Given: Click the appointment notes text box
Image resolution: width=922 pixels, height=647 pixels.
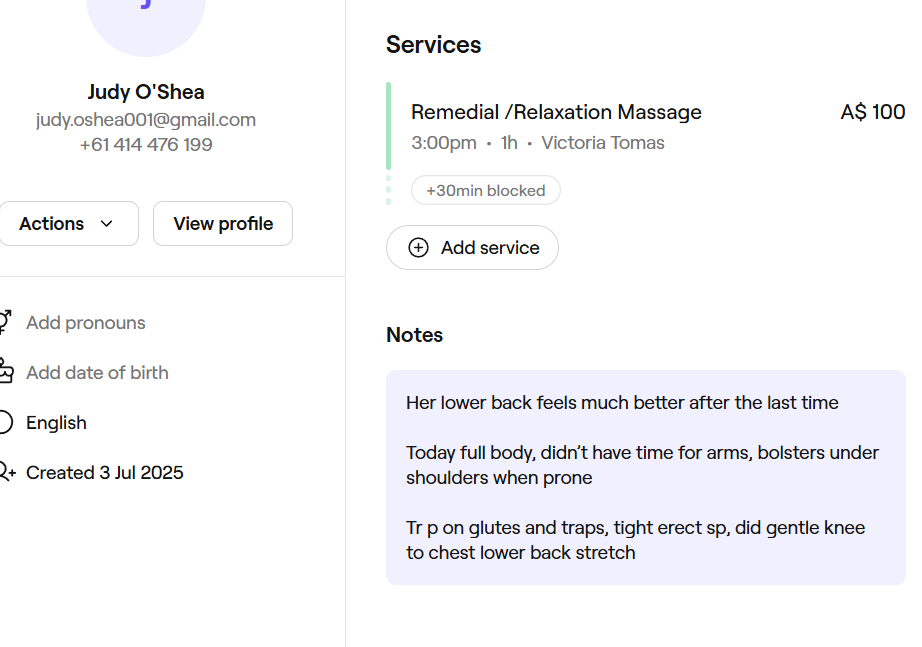Looking at the screenshot, I should pyautogui.click(x=646, y=477).
